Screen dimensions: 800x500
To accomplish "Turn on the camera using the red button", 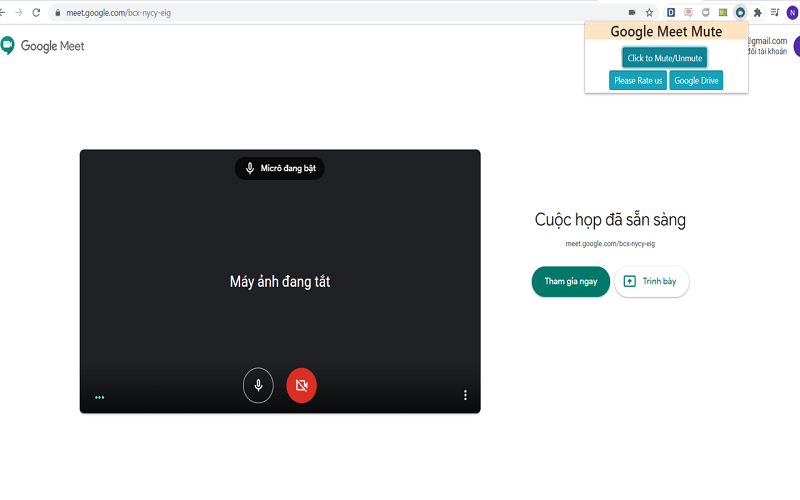I will [x=301, y=385].
